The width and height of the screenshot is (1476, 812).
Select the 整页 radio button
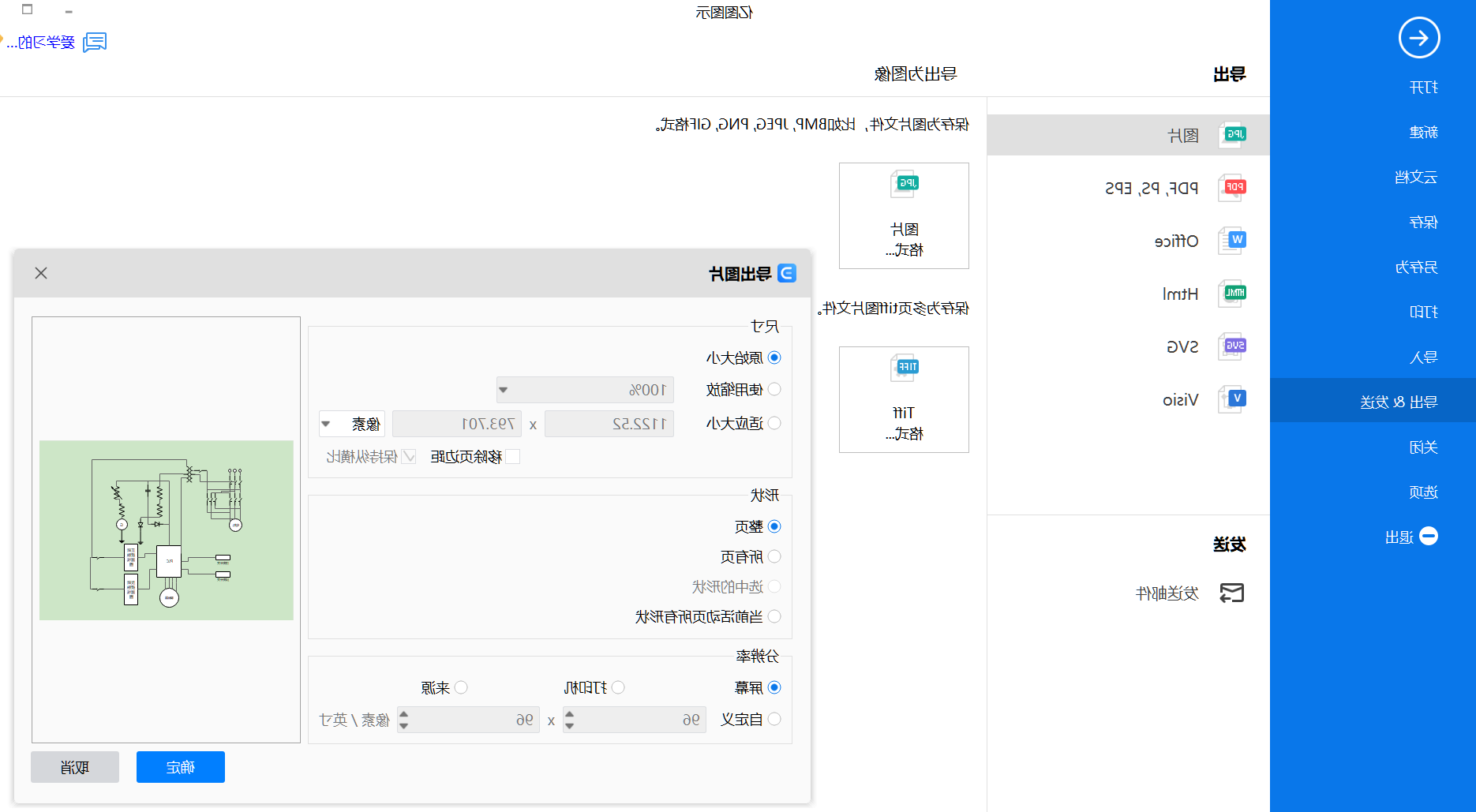click(774, 526)
